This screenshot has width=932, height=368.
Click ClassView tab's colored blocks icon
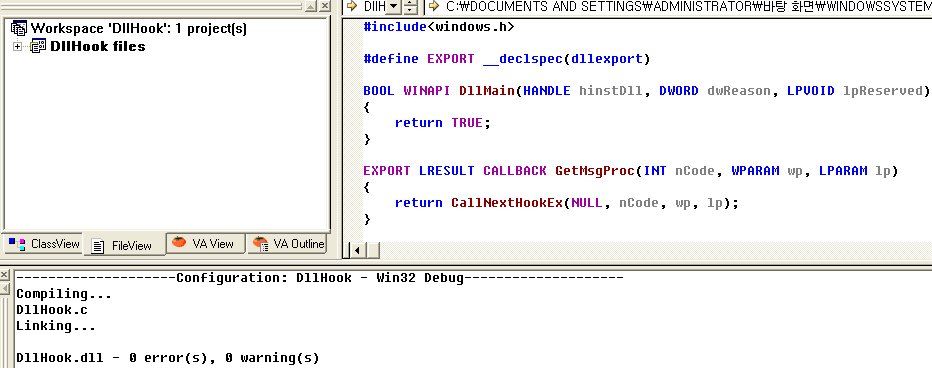(17, 244)
